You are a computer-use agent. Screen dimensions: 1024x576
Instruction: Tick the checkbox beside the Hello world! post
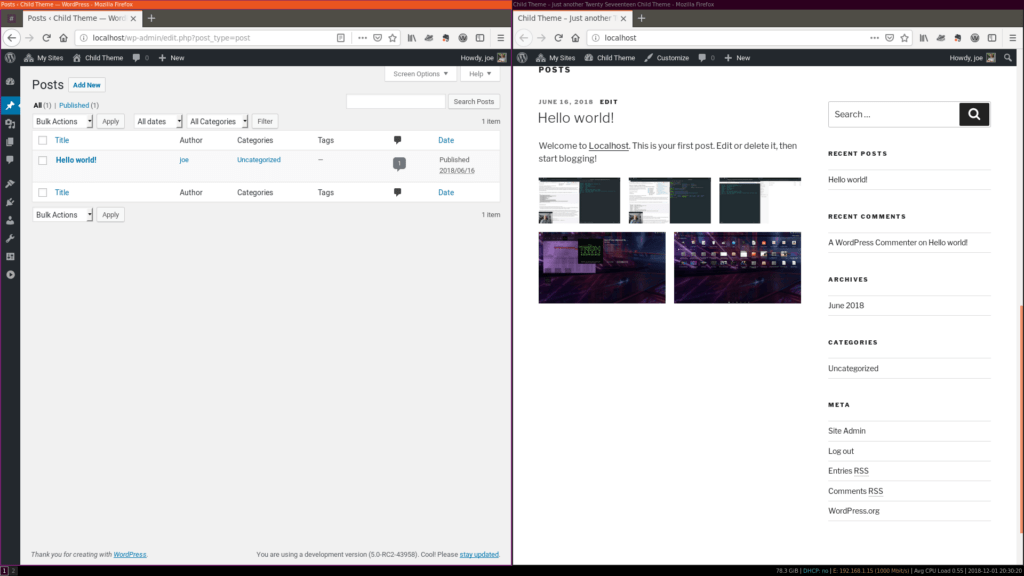click(42, 159)
